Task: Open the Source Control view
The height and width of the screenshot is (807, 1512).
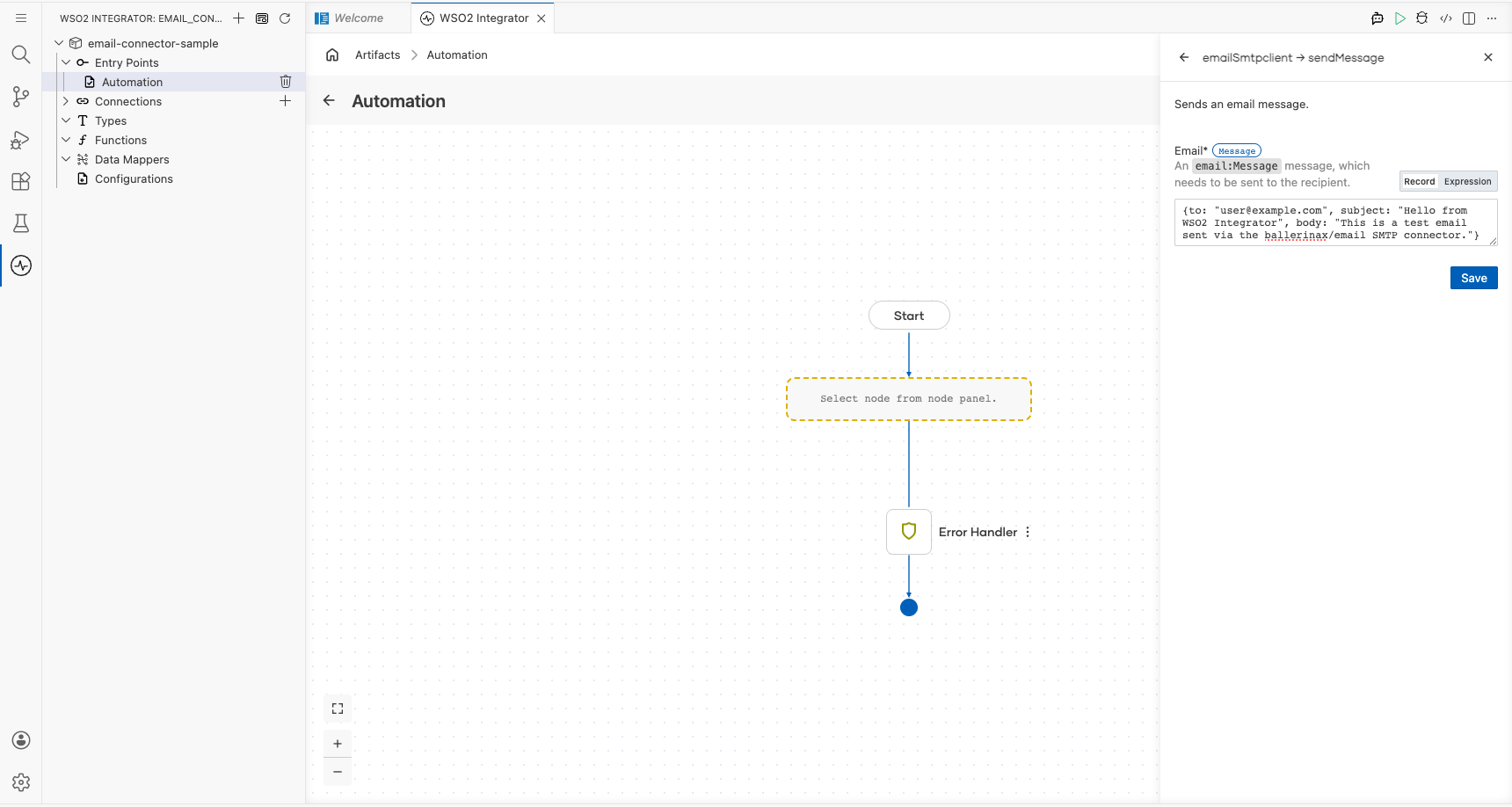Action: point(21,97)
